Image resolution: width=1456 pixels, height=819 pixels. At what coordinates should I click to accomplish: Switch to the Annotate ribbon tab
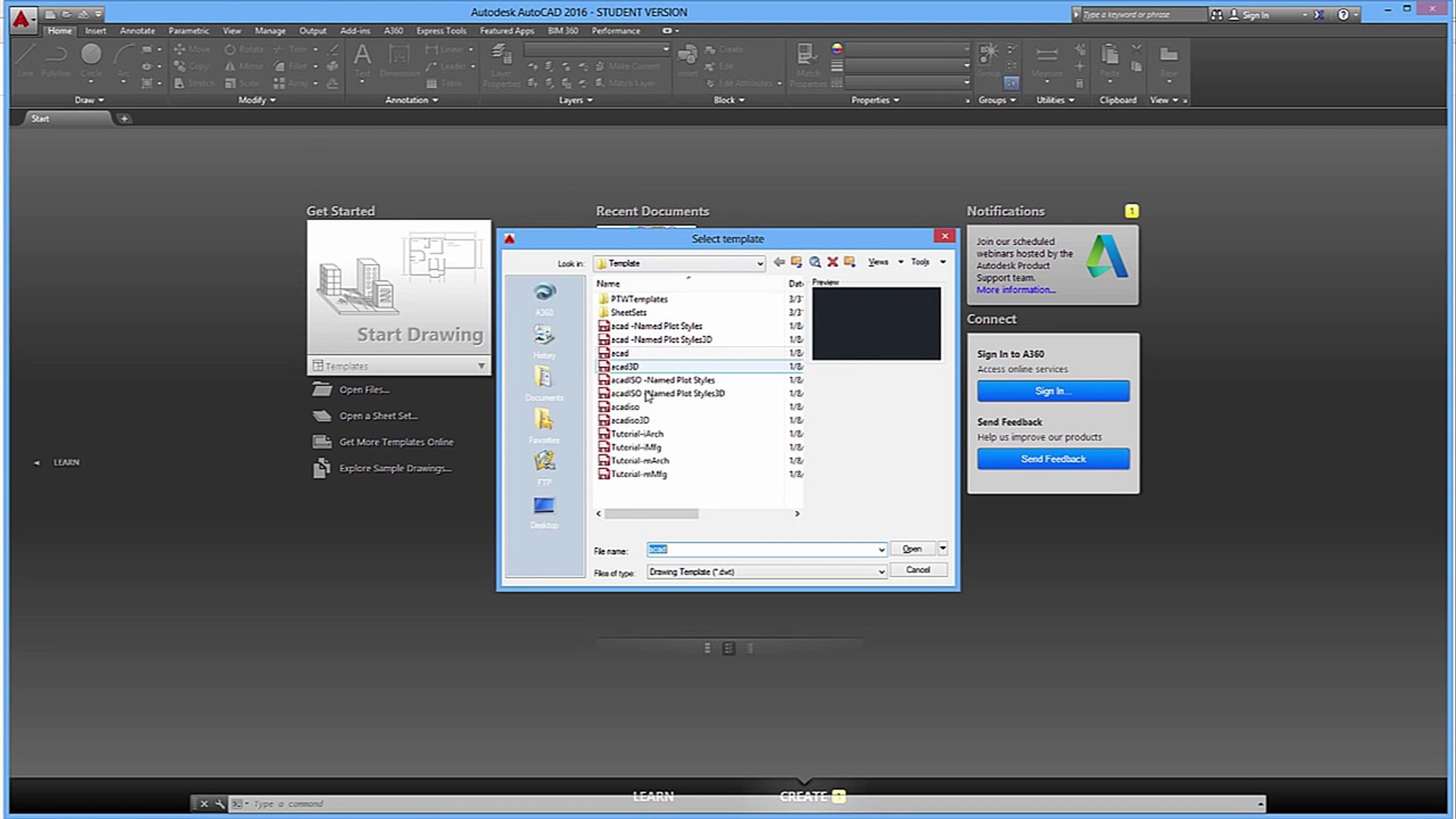137,31
